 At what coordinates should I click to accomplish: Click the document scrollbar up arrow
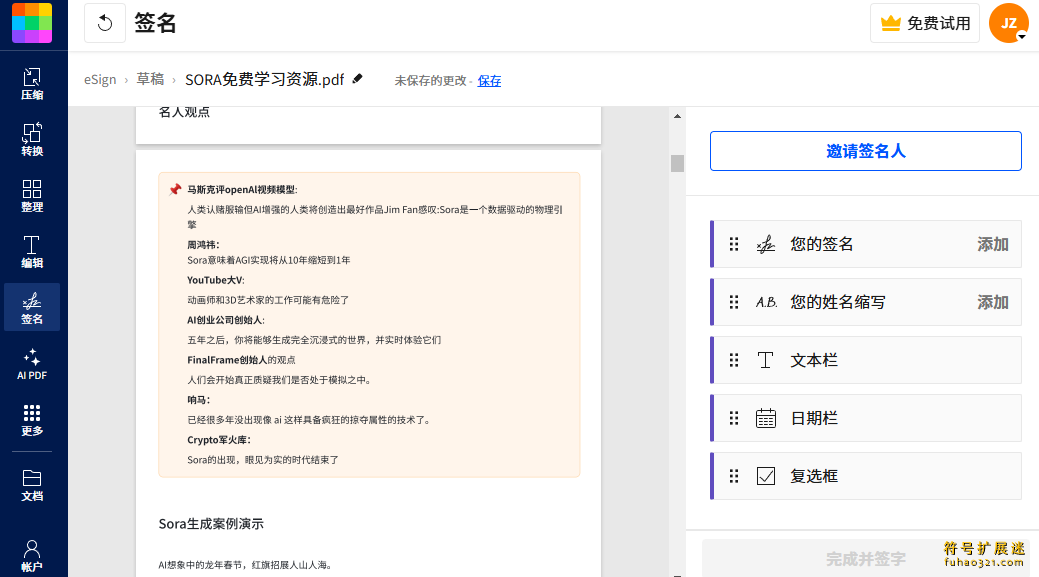tap(677, 117)
